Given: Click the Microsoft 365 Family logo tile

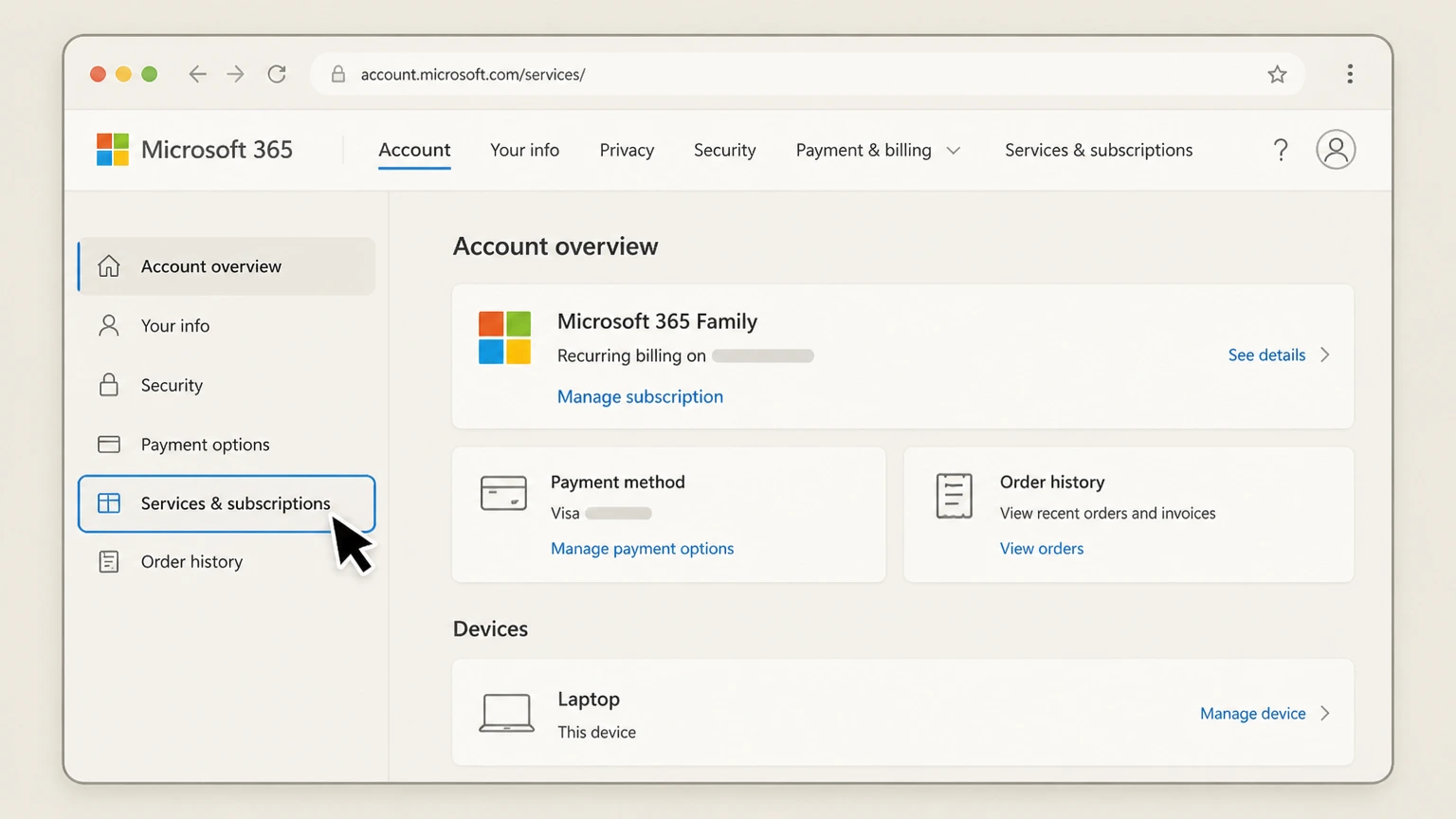Looking at the screenshot, I should pyautogui.click(x=504, y=337).
